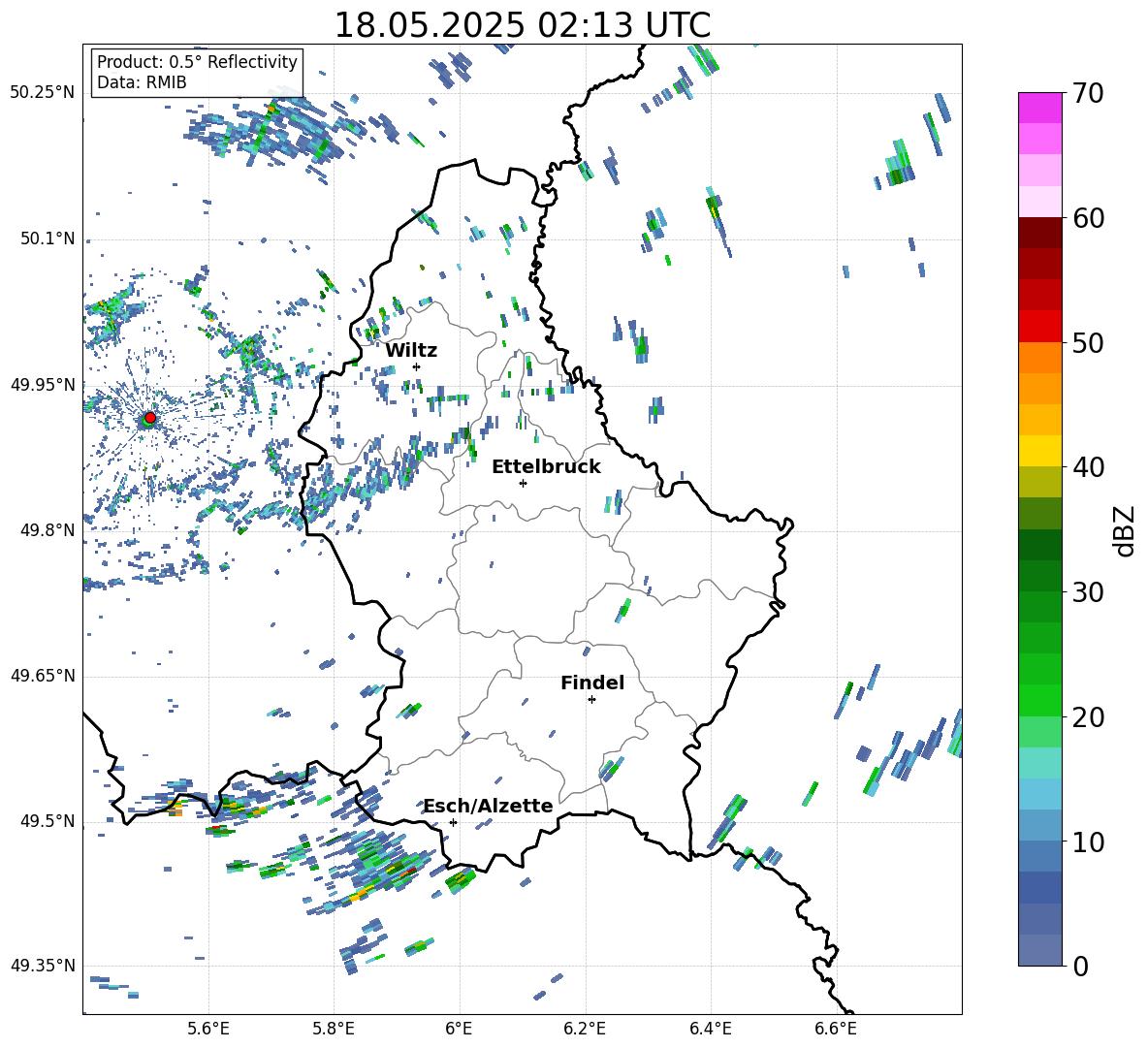The height and width of the screenshot is (1048, 1148).
Task: Click the 49.65°N latitude label
Action: pos(43,676)
